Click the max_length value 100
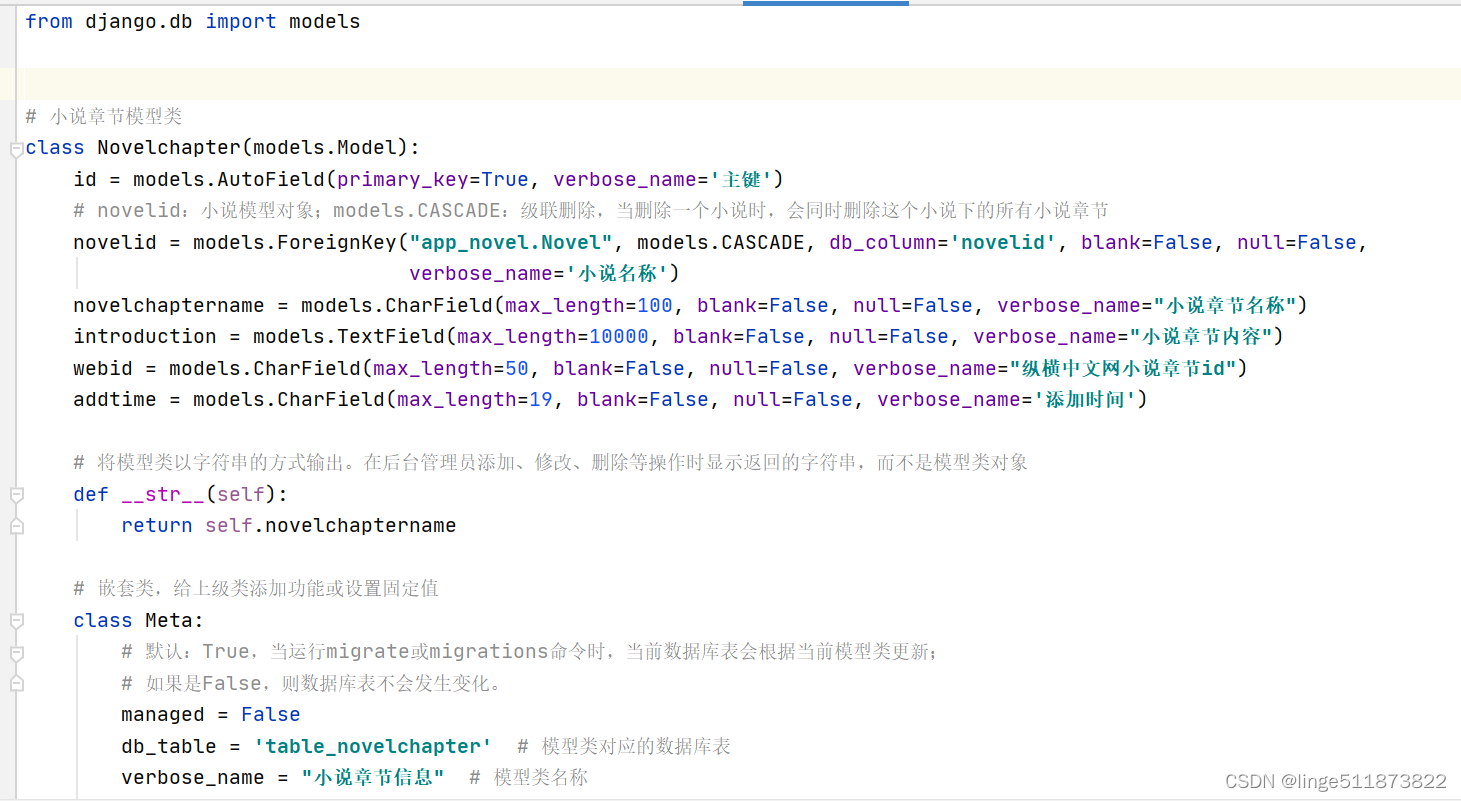Screen dimensions: 1461x801 pyautogui.click(x=655, y=305)
